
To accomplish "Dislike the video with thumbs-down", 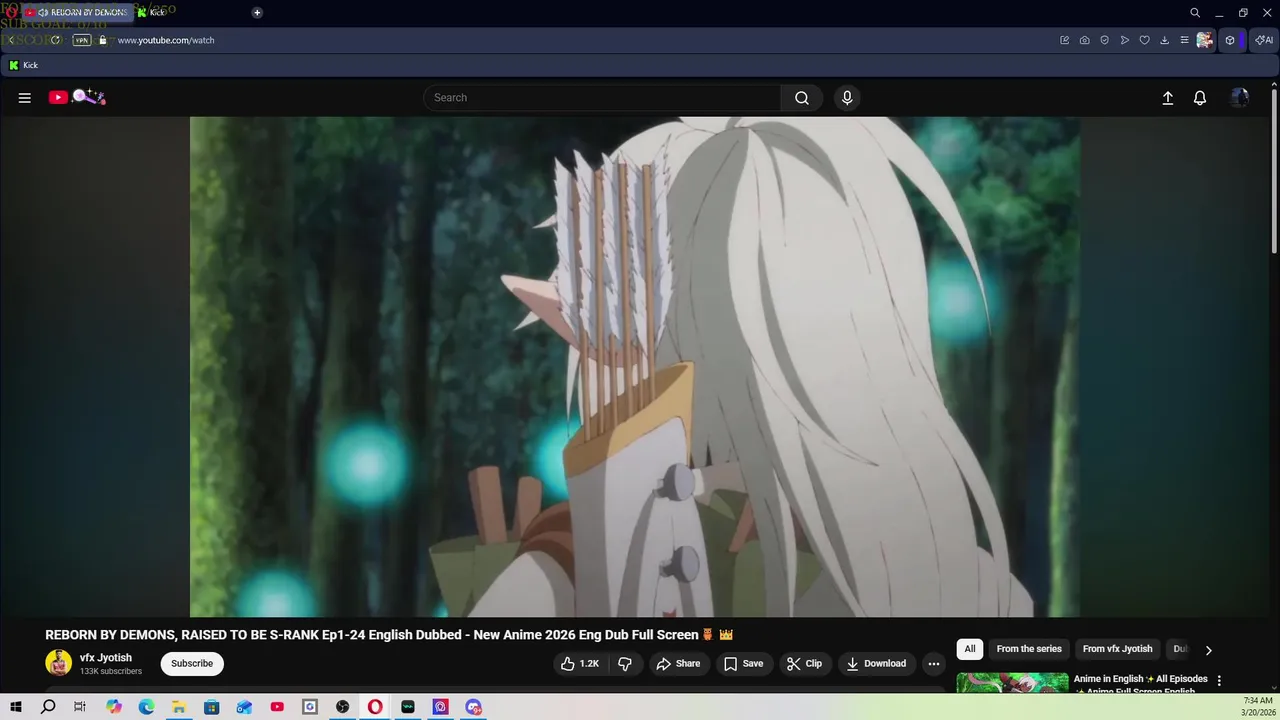I will [625, 664].
